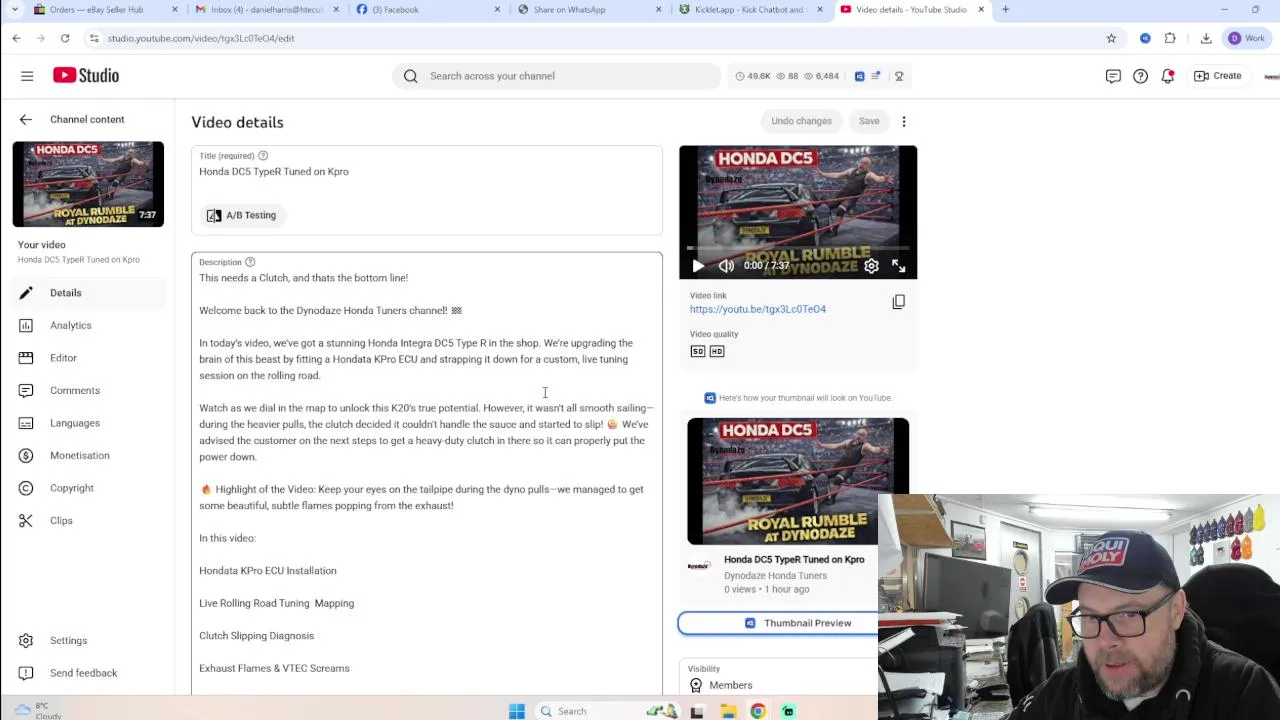This screenshot has height=720, width=1280.
Task: Open Comments from the sidebar
Action: point(87,390)
